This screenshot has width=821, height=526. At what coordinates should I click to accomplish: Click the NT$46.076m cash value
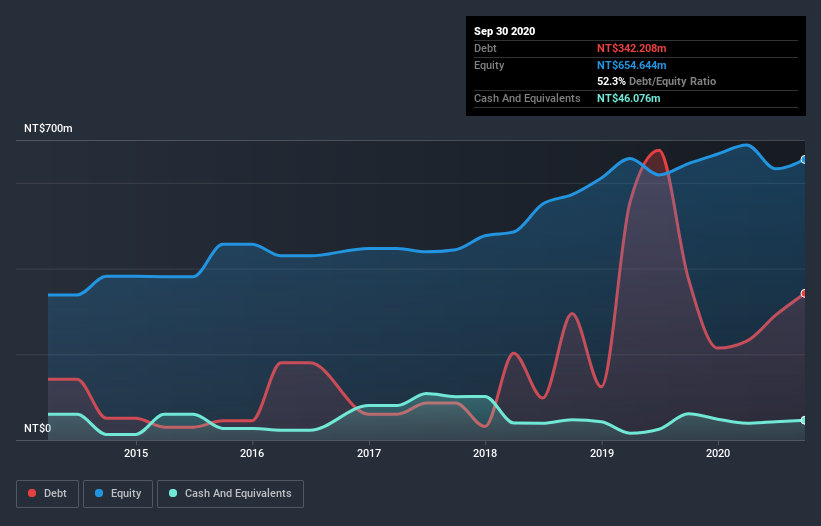point(628,98)
